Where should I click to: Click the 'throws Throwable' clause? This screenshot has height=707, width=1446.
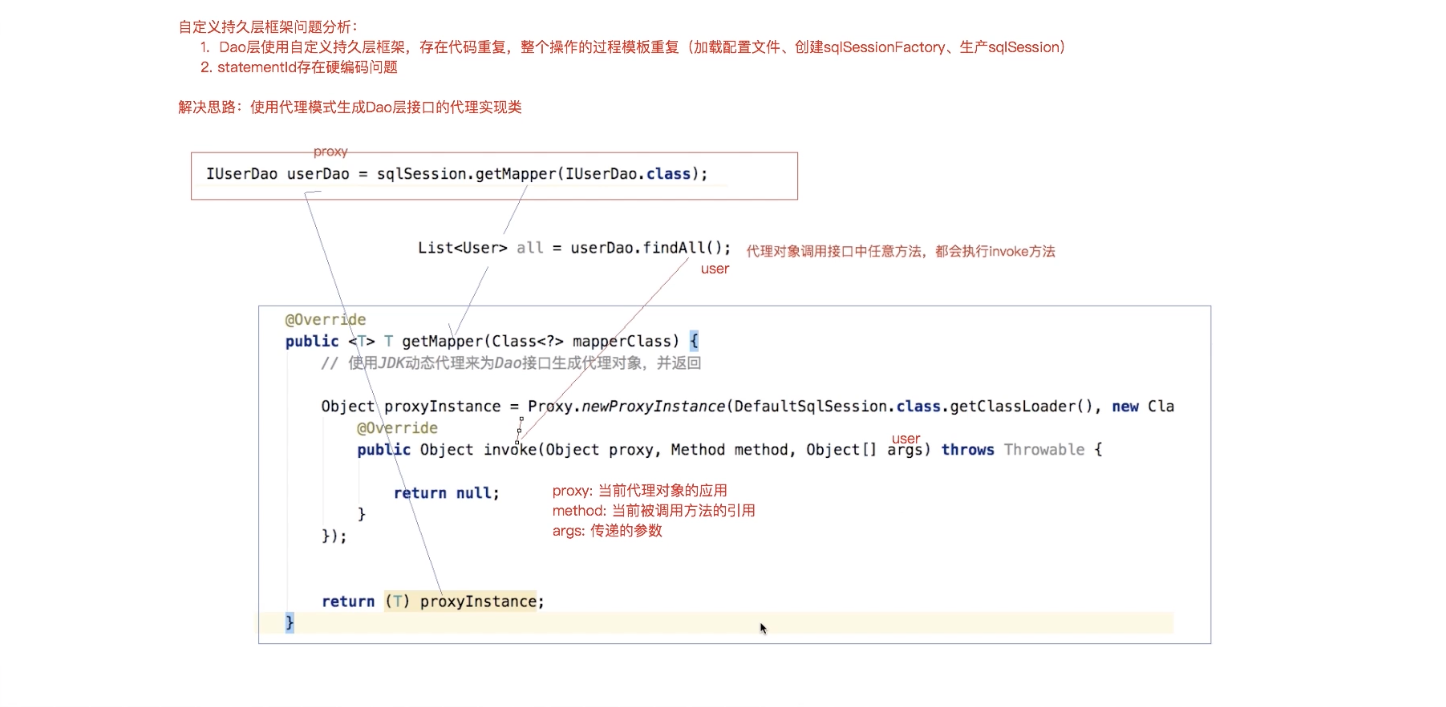click(1013, 450)
